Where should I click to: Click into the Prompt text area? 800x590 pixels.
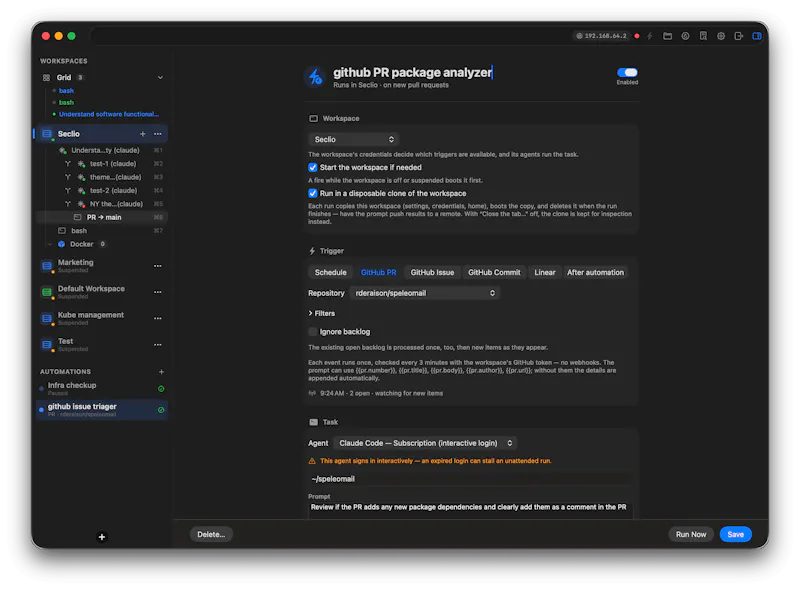coord(470,510)
